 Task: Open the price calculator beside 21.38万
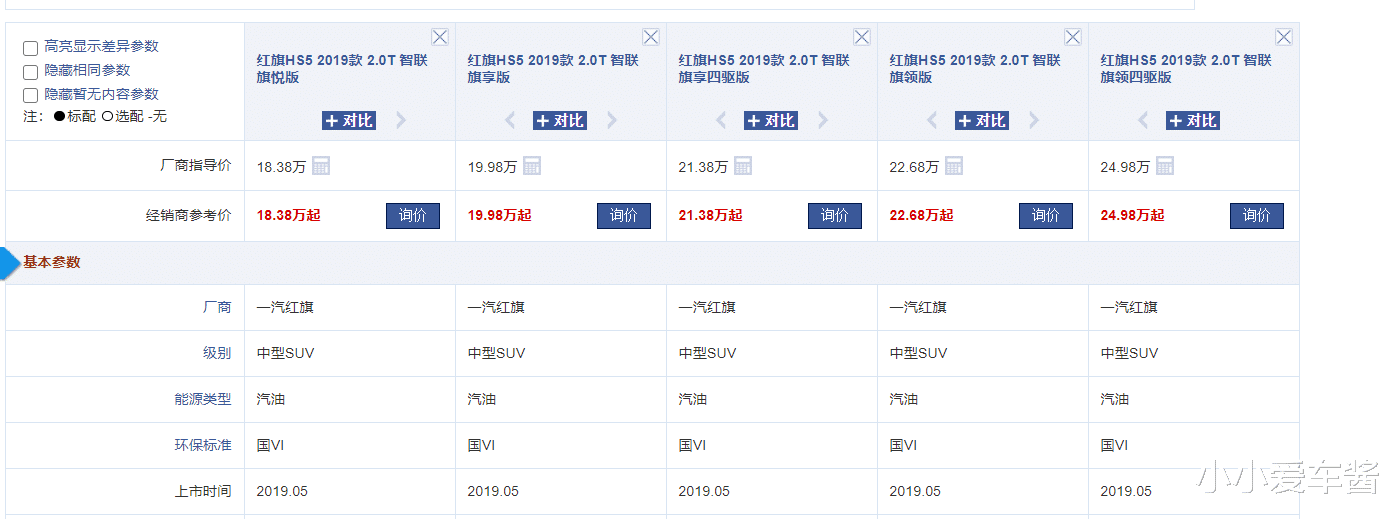click(743, 166)
